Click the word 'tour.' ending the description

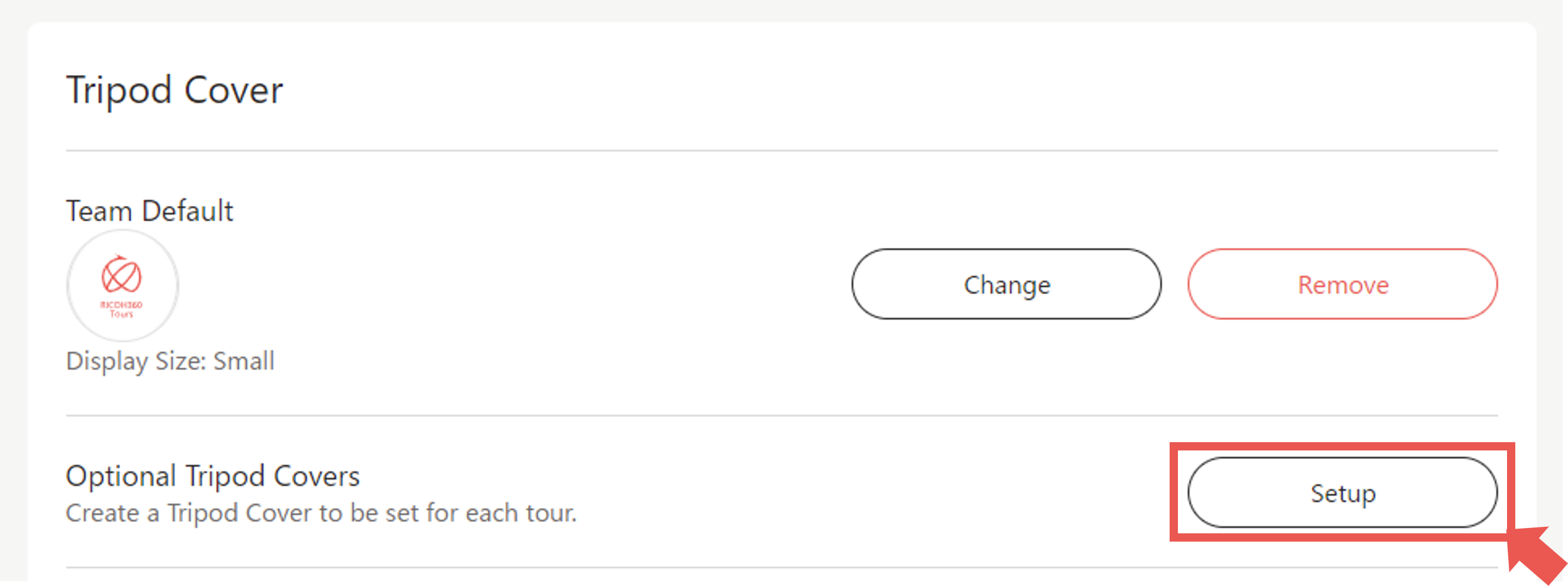click(551, 513)
